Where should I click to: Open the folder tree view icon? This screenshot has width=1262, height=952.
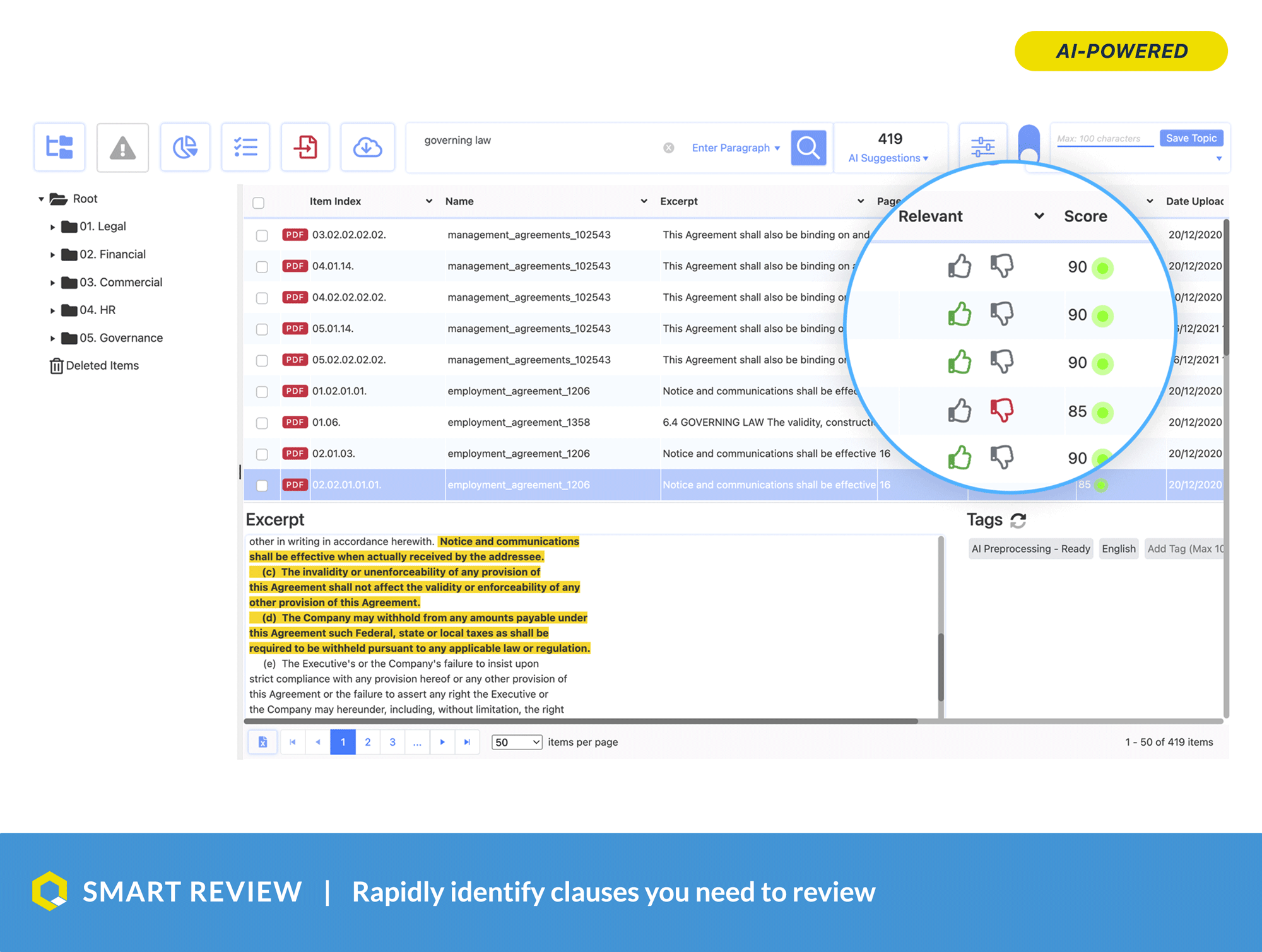pyautogui.click(x=59, y=147)
